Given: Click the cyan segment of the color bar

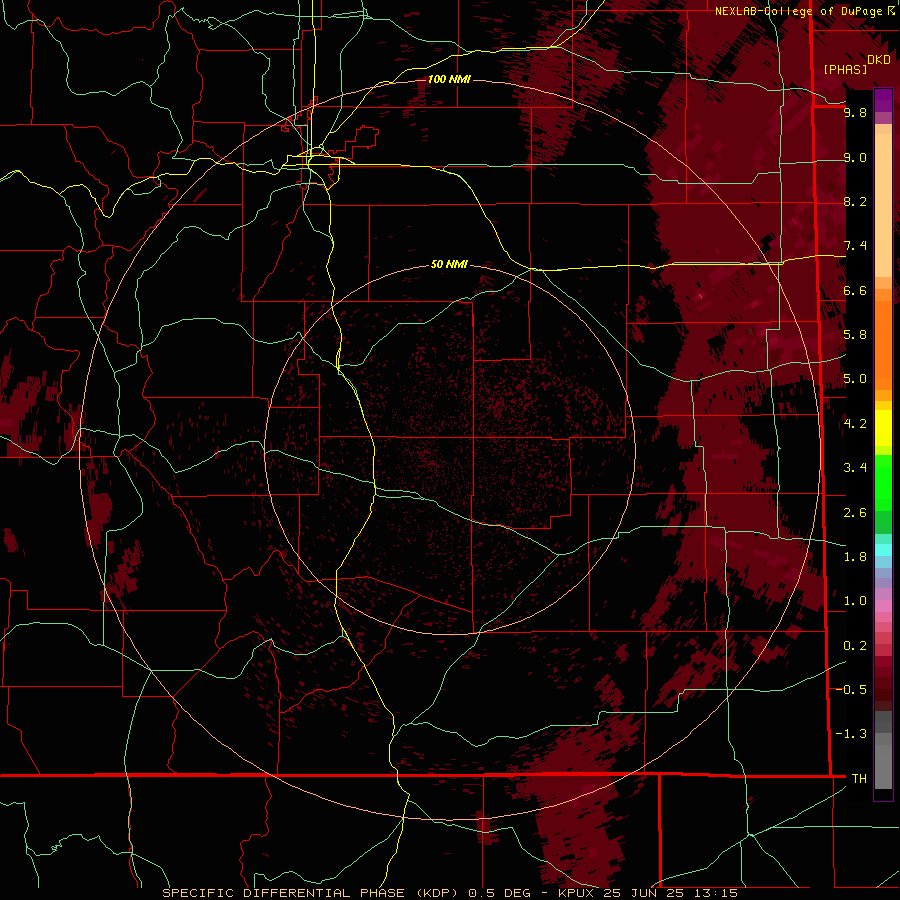Looking at the screenshot, I should tap(883, 549).
